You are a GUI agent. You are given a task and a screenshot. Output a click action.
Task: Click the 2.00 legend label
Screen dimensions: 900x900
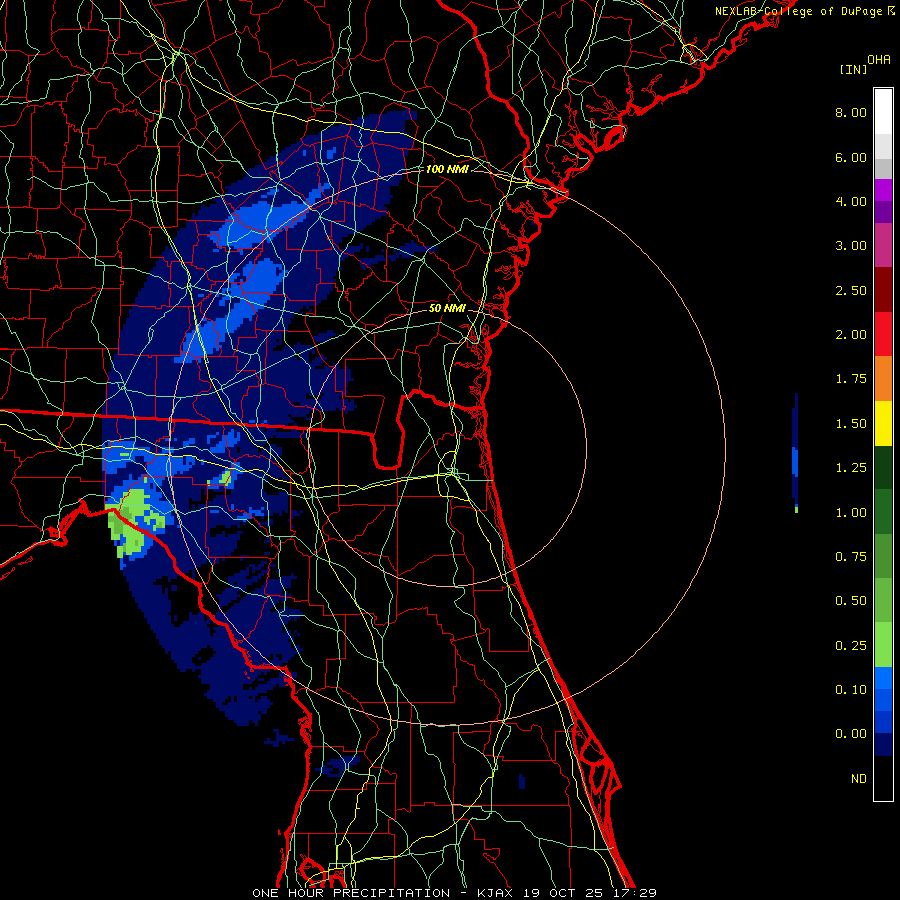click(x=851, y=335)
